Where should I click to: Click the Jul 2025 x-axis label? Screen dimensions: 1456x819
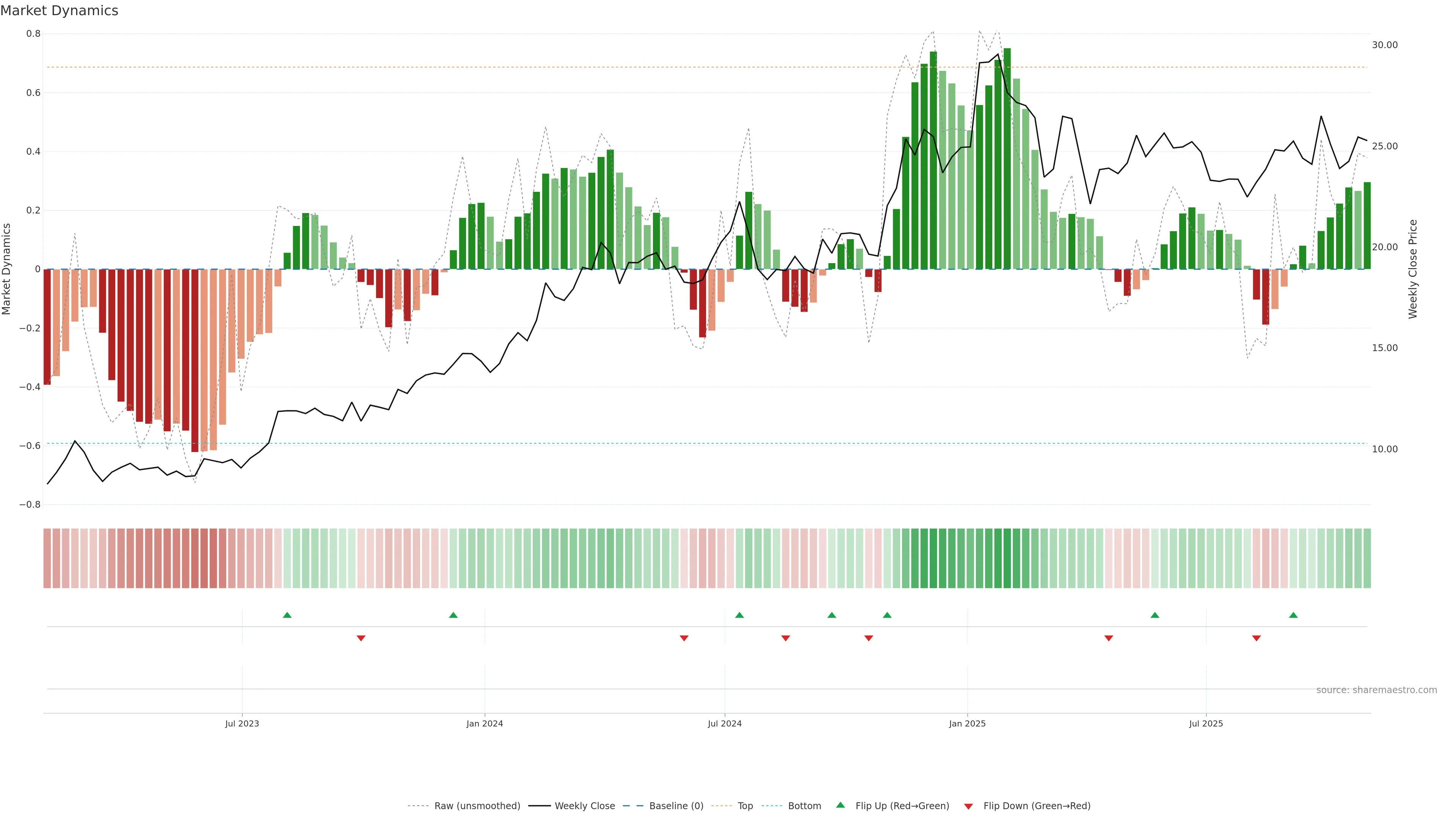tap(1206, 723)
